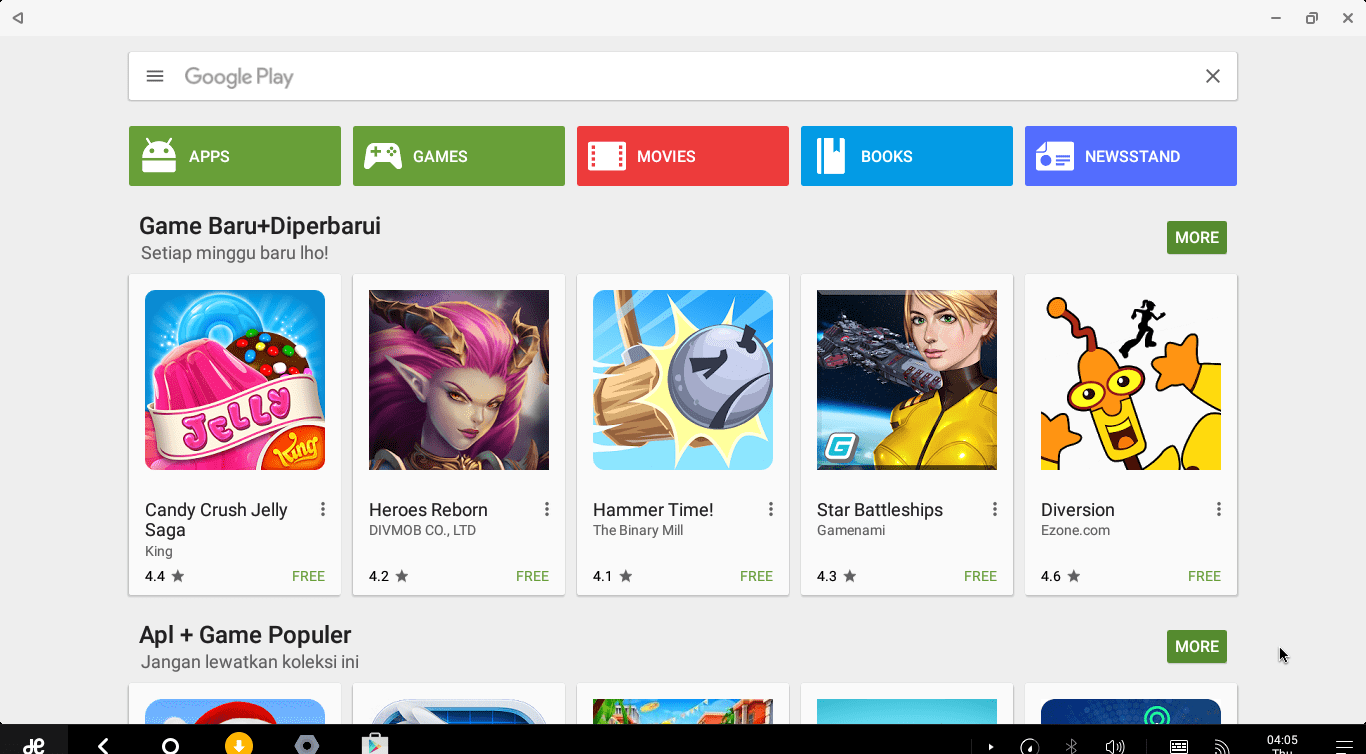Open the NEWSSTAND category

(1131, 156)
